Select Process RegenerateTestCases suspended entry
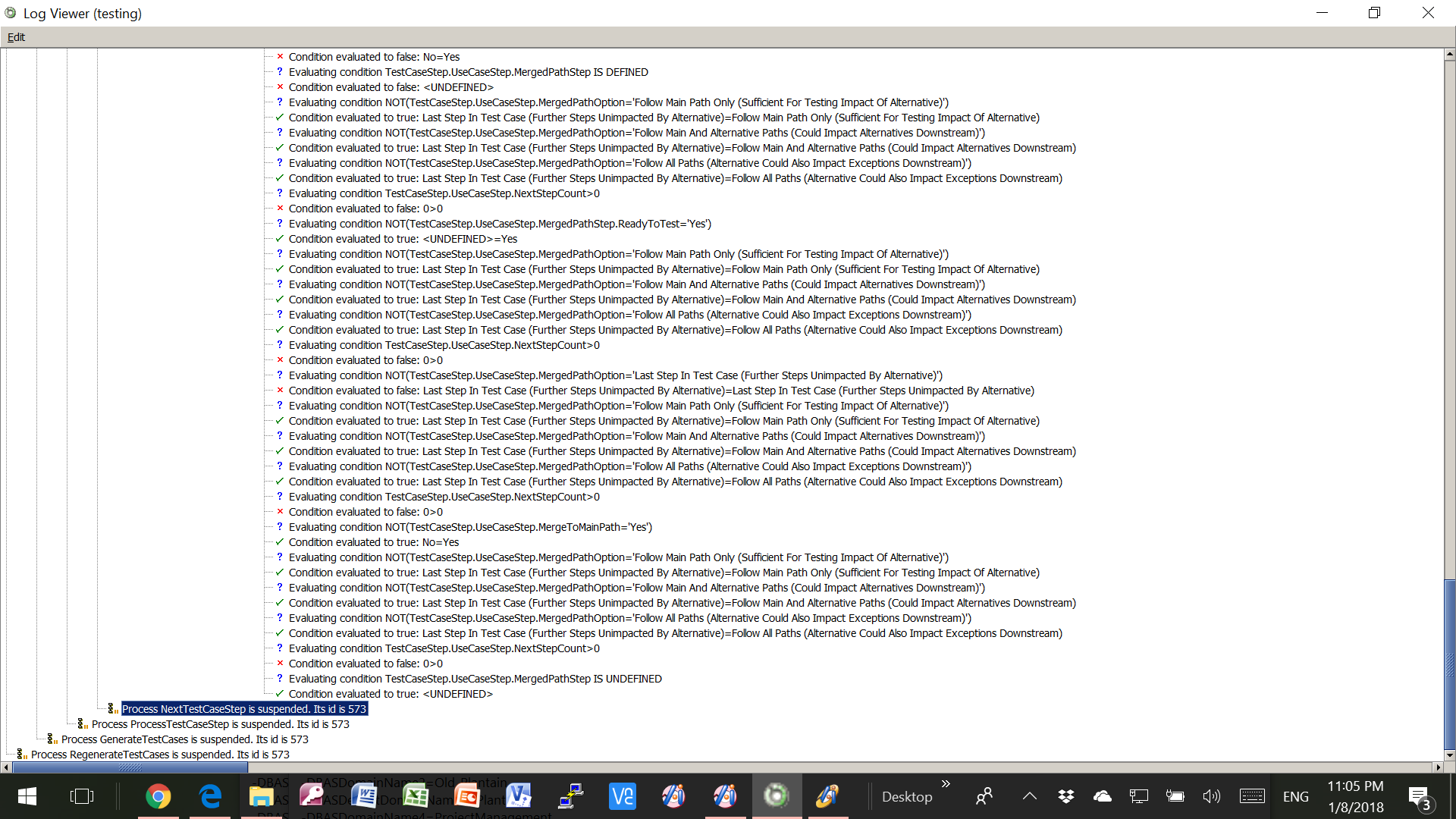The width and height of the screenshot is (1456, 819). [x=160, y=755]
